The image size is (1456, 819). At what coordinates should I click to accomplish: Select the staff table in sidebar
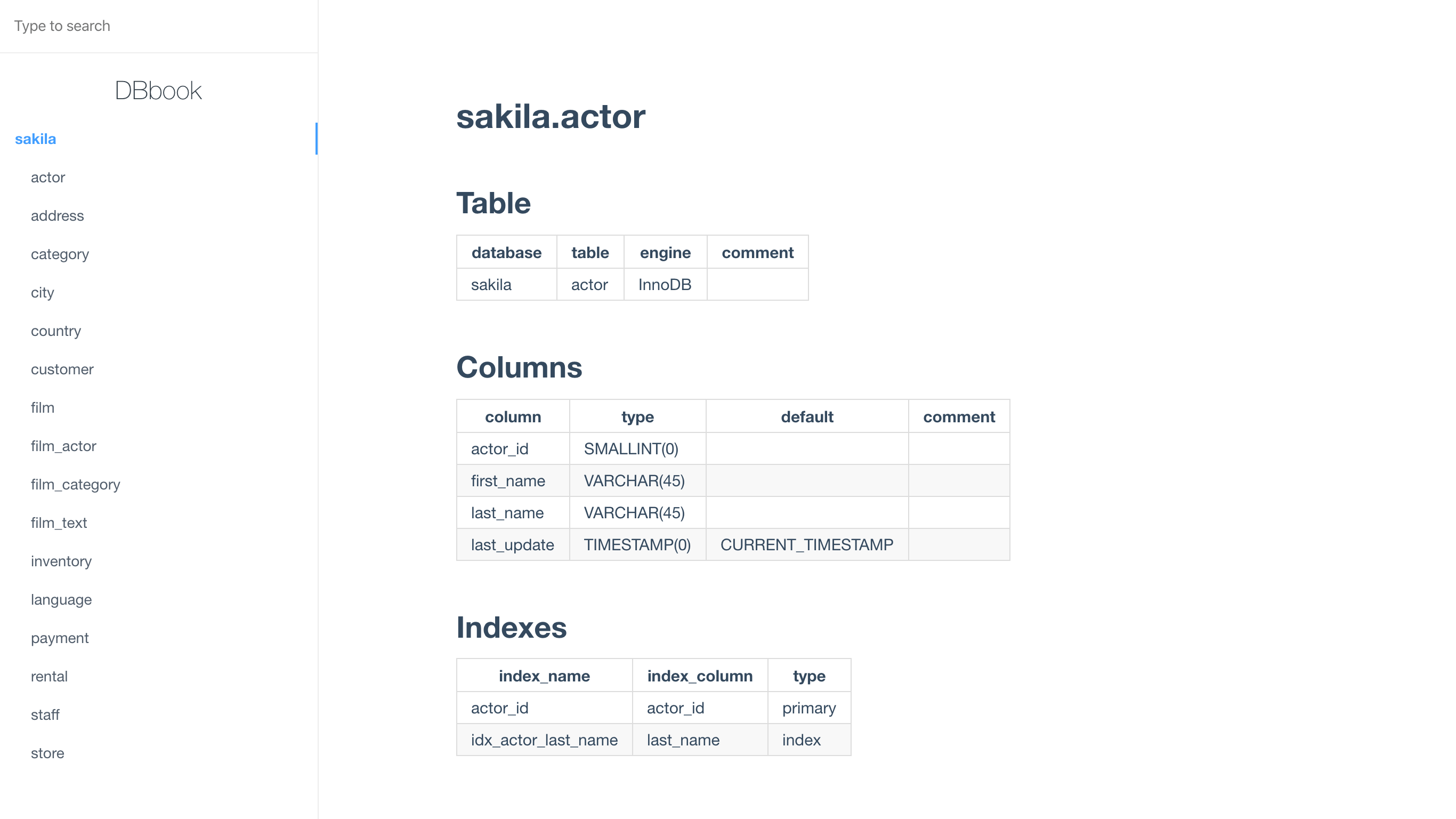point(45,714)
